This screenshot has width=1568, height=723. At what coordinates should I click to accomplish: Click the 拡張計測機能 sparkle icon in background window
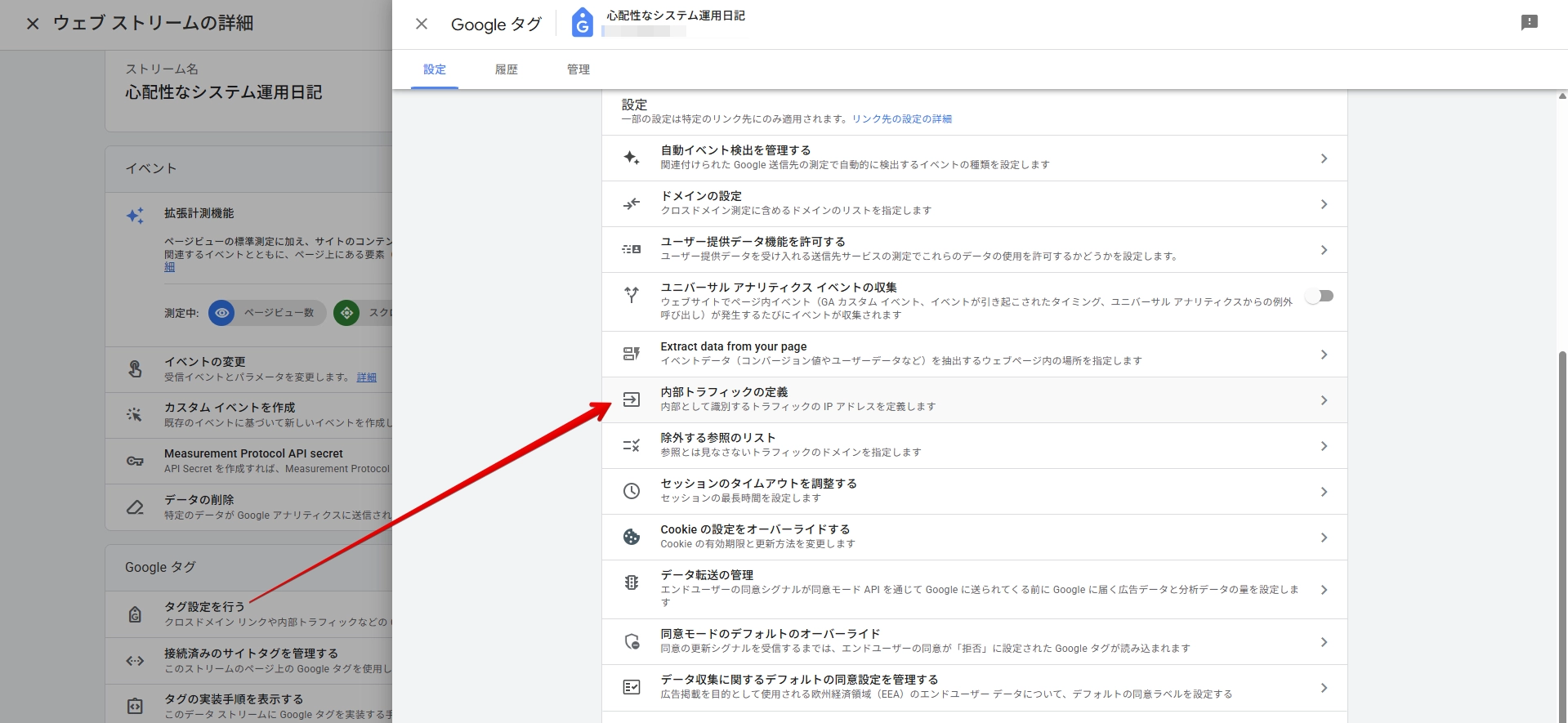[135, 216]
